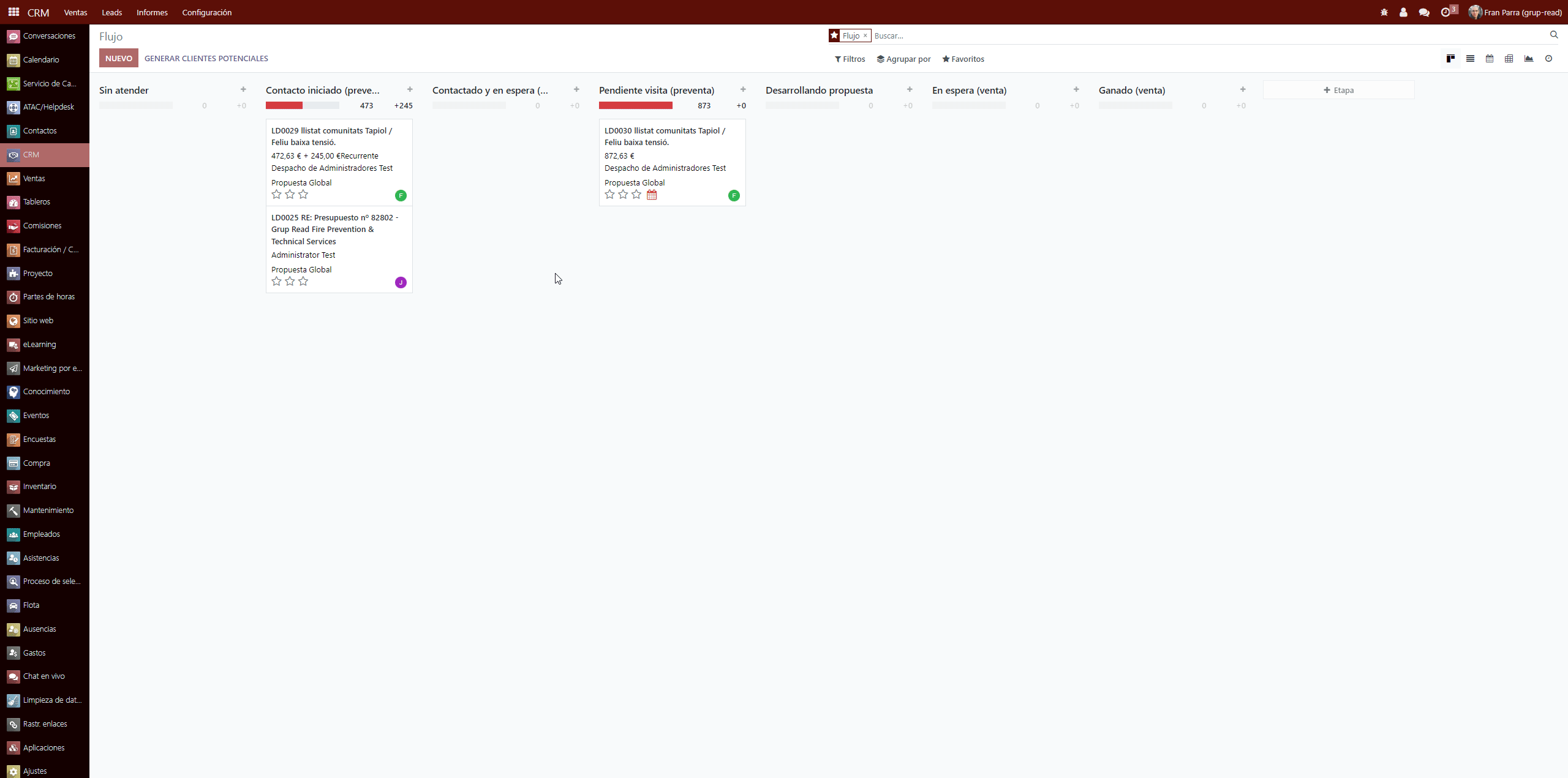
Task: Open the Configuración menu
Action: click(206, 12)
